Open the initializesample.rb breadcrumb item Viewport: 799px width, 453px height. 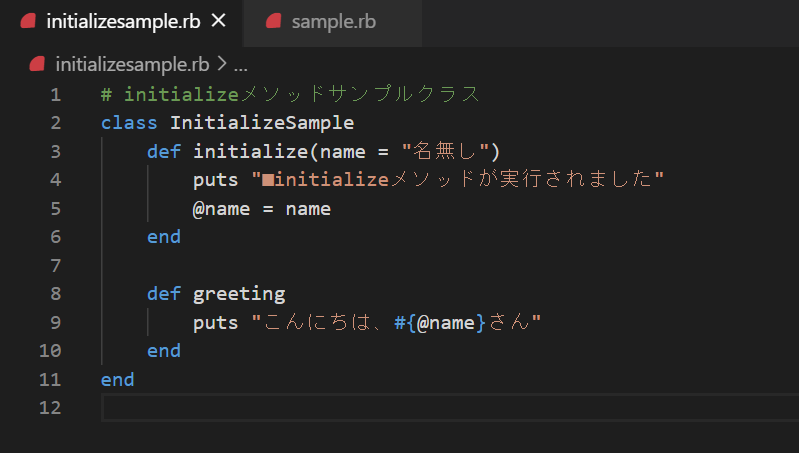point(132,65)
